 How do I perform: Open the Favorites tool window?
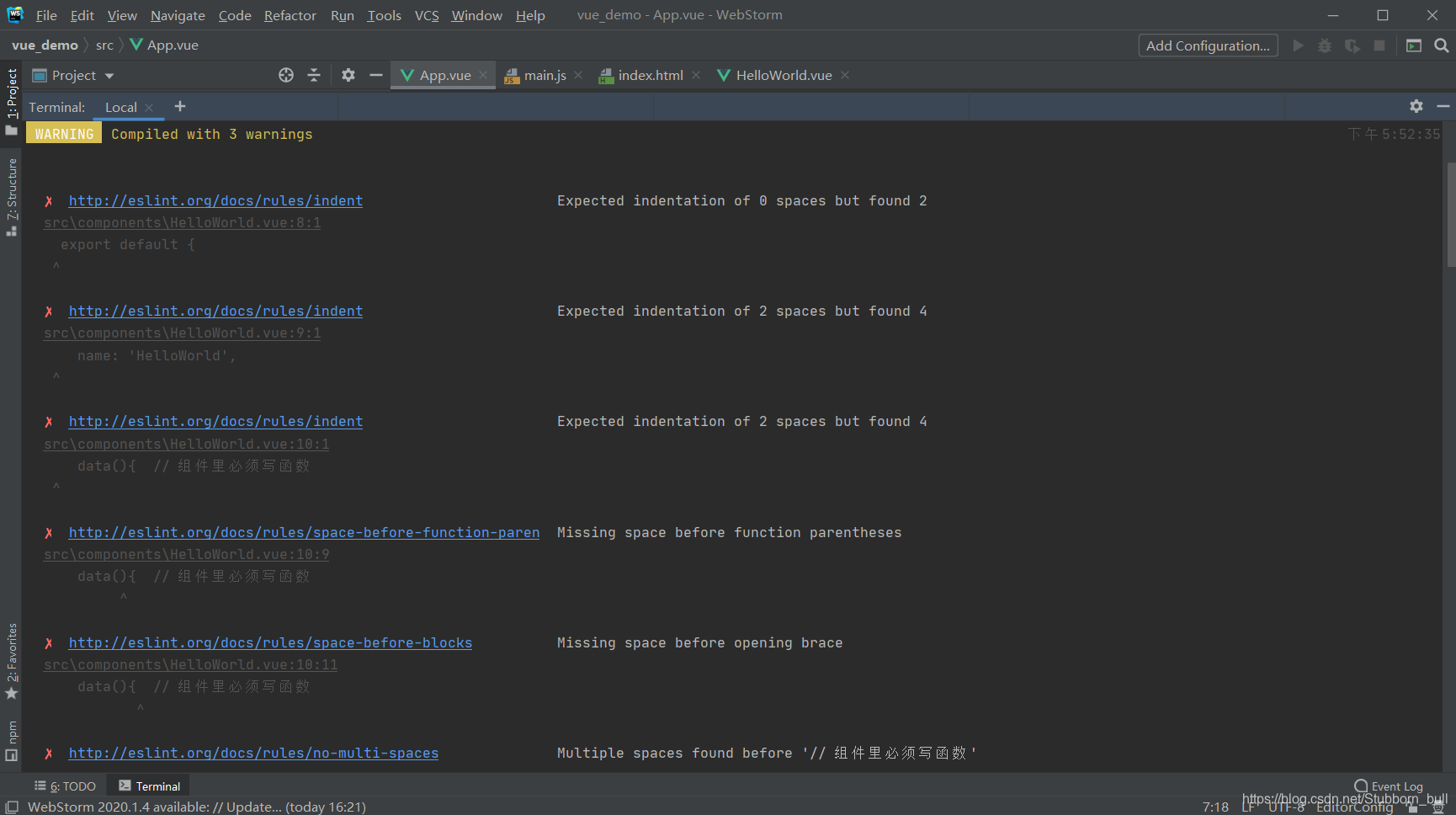[12, 661]
